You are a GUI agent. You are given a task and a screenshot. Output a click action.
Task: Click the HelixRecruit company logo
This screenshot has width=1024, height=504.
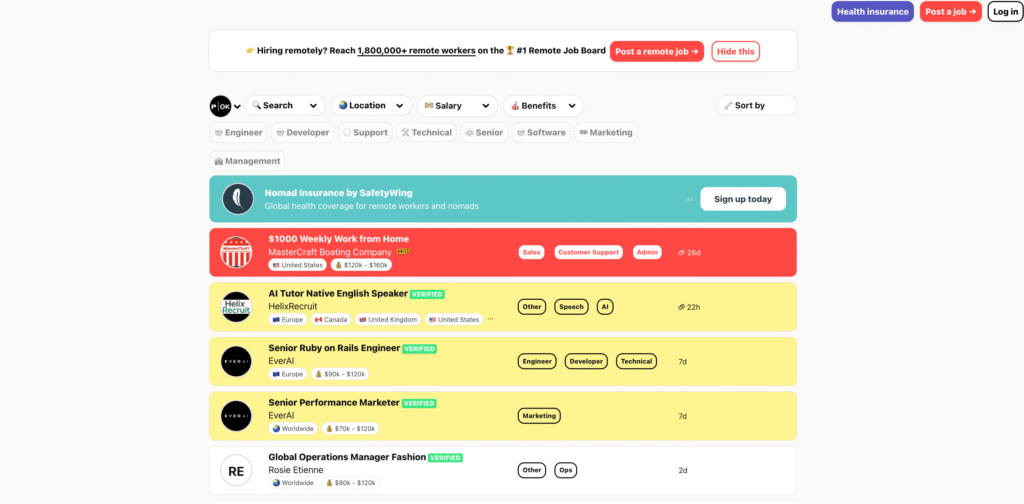(x=236, y=307)
